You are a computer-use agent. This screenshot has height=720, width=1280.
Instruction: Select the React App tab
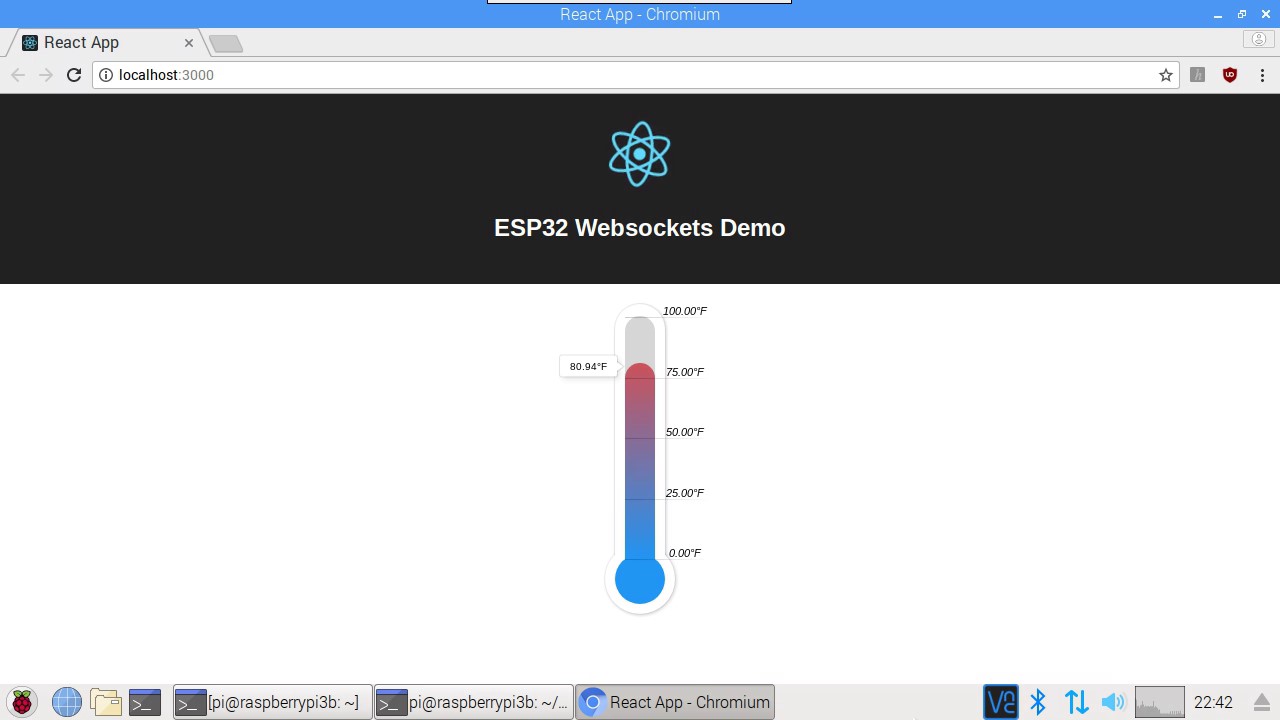tap(105, 43)
